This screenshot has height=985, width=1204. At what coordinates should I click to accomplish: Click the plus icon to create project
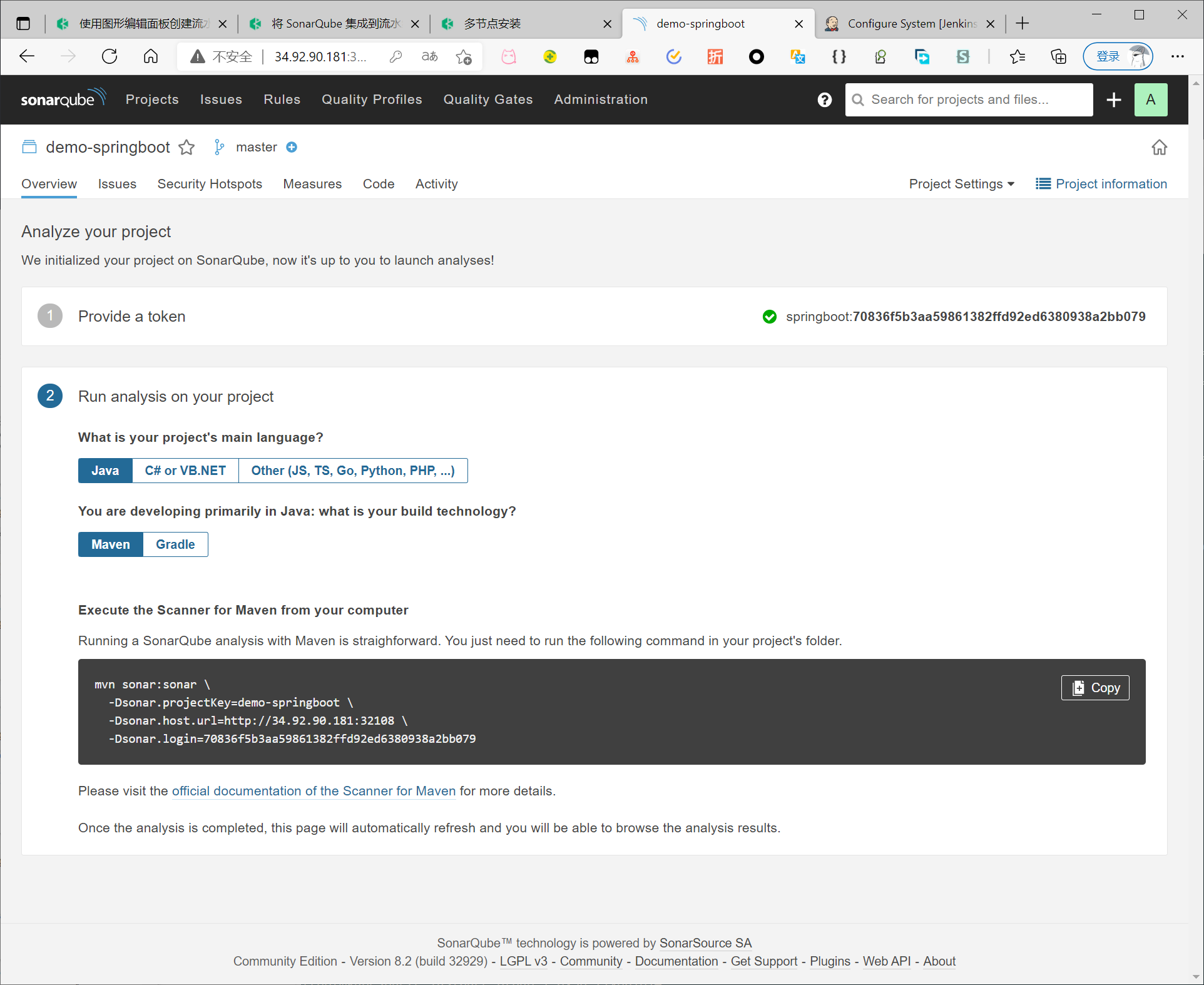[x=1113, y=100]
